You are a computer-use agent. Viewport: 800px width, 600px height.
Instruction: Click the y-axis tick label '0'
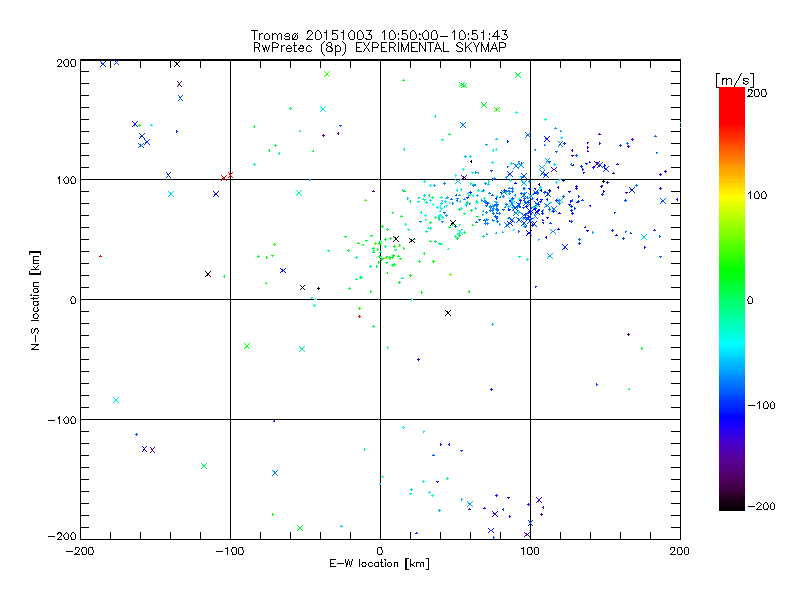point(72,300)
